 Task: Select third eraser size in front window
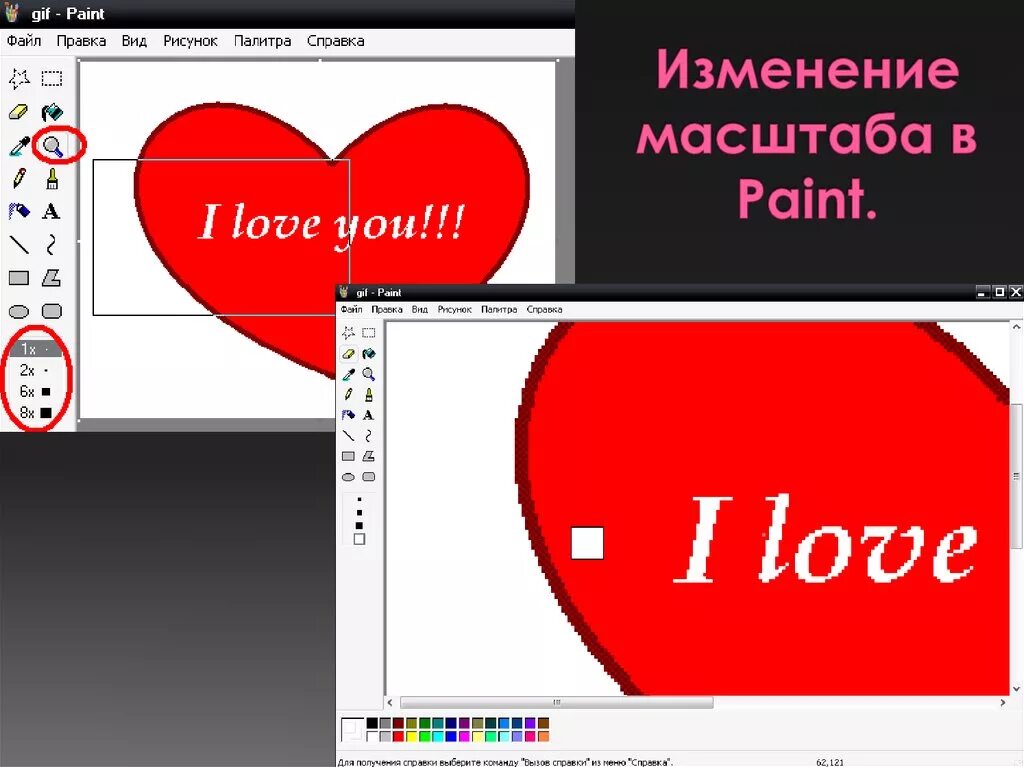[359, 525]
